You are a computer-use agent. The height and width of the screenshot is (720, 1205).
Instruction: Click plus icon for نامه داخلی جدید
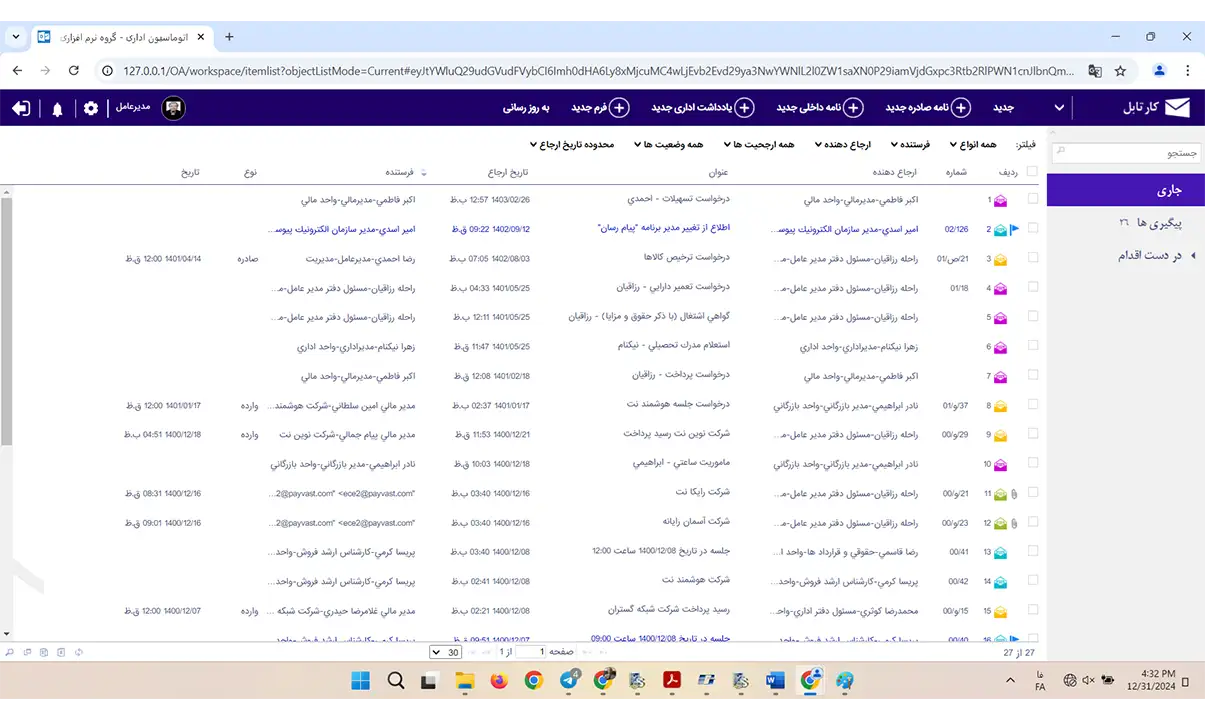pyautogui.click(x=853, y=108)
